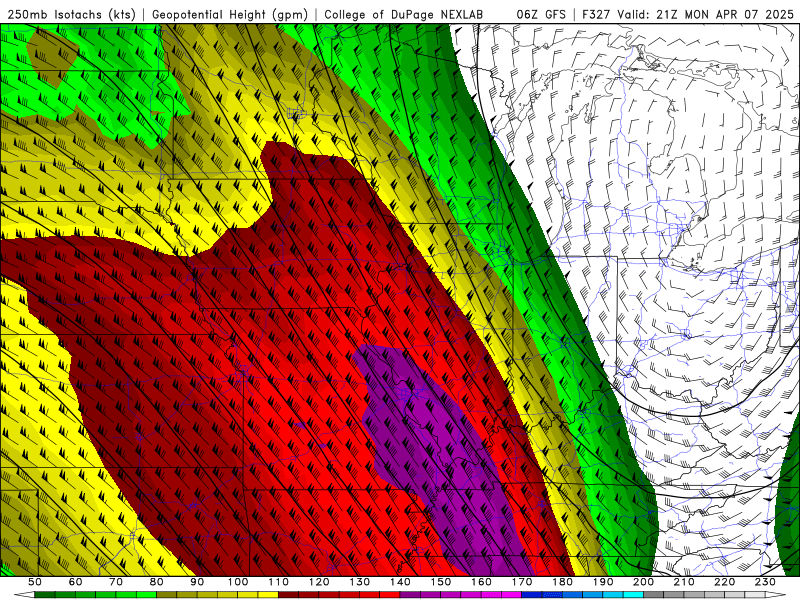Click the 190 scale label
Image resolution: width=800 pixels, height=600 pixels.
(603, 582)
